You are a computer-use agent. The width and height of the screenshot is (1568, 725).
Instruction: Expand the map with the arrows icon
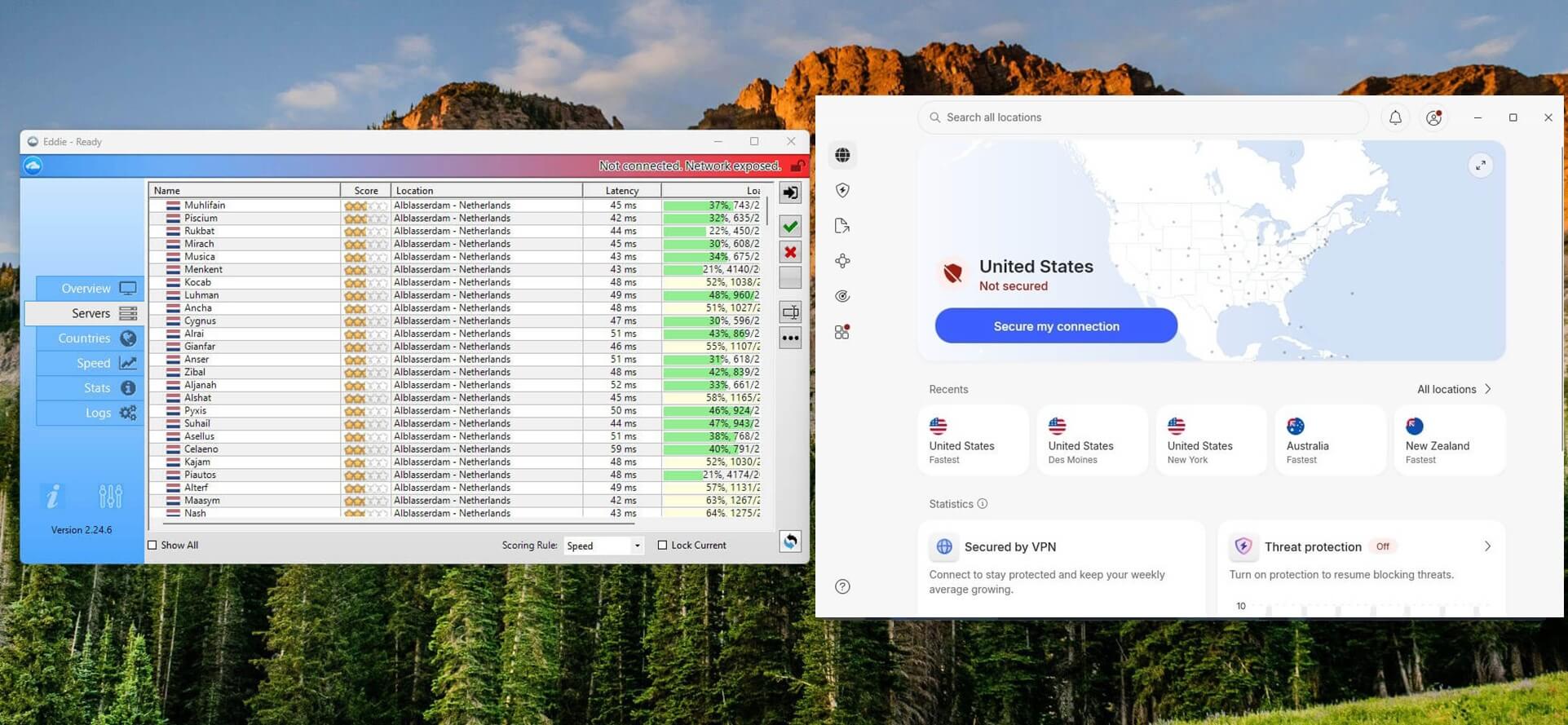1481,166
